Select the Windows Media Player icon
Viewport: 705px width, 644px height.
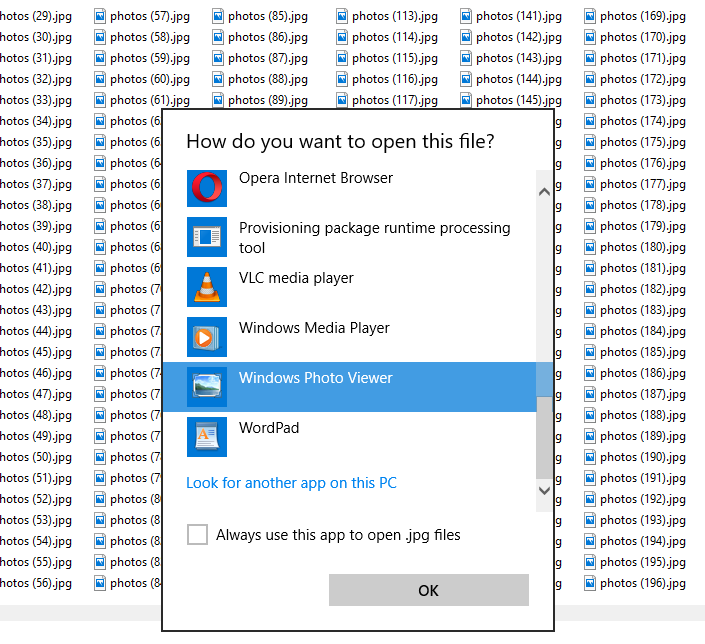(207, 337)
